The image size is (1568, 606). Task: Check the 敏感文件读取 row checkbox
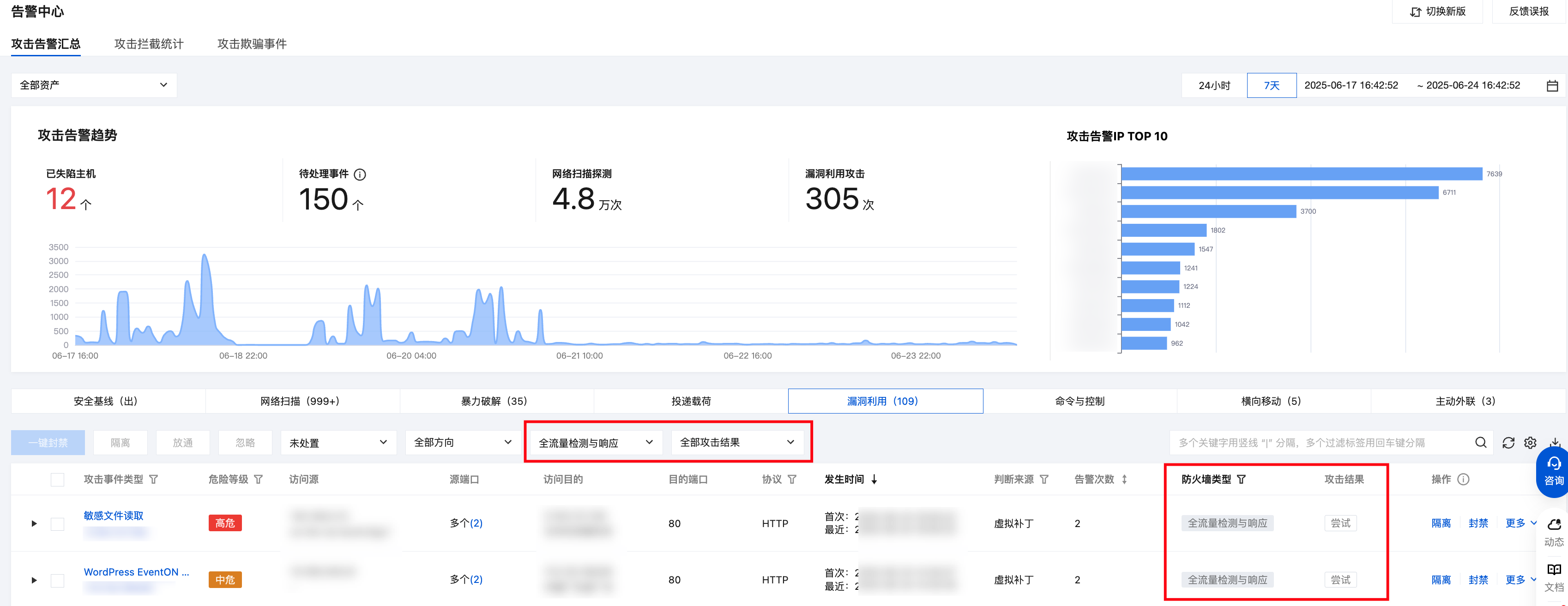[57, 523]
